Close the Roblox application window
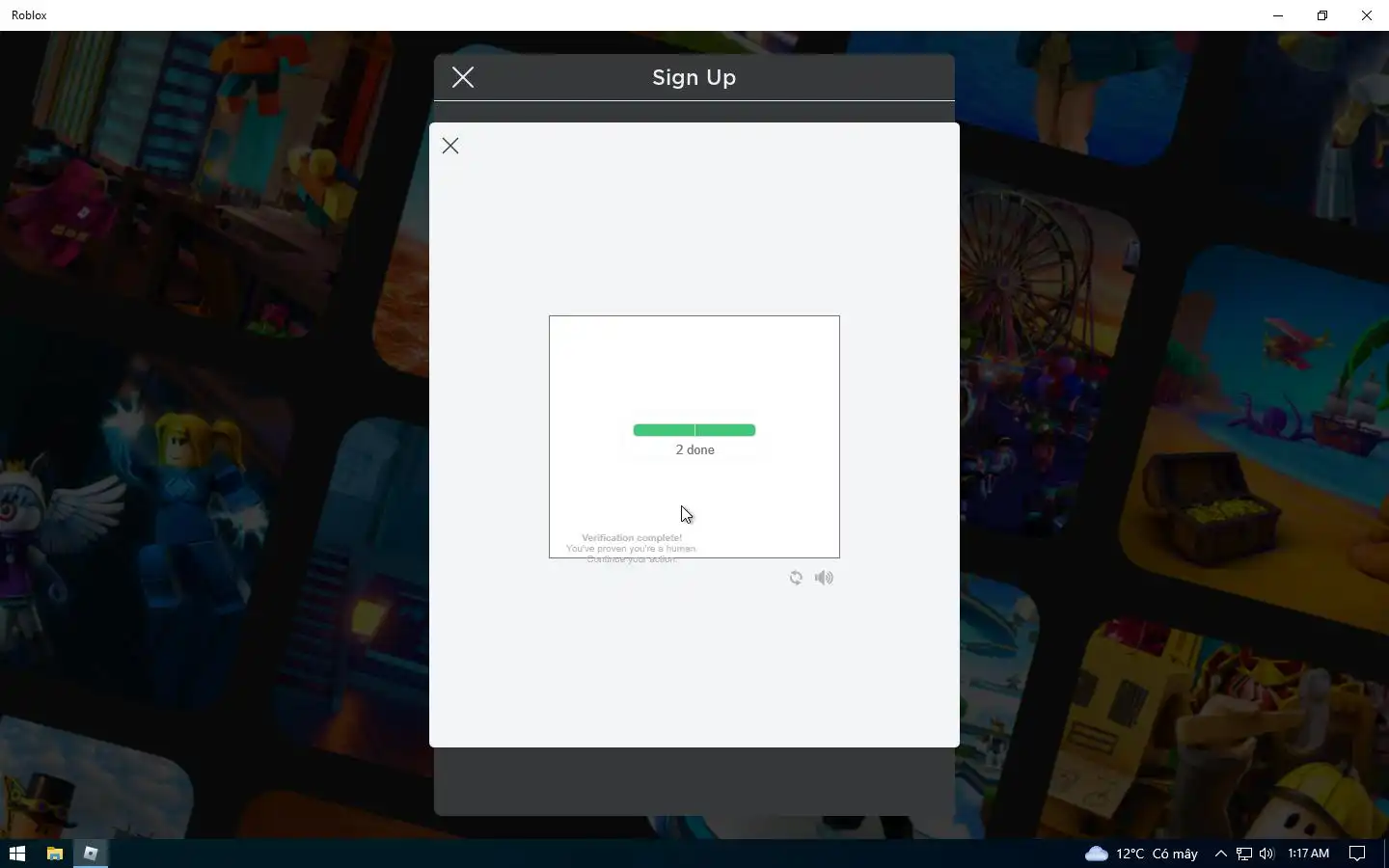 click(x=1367, y=15)
